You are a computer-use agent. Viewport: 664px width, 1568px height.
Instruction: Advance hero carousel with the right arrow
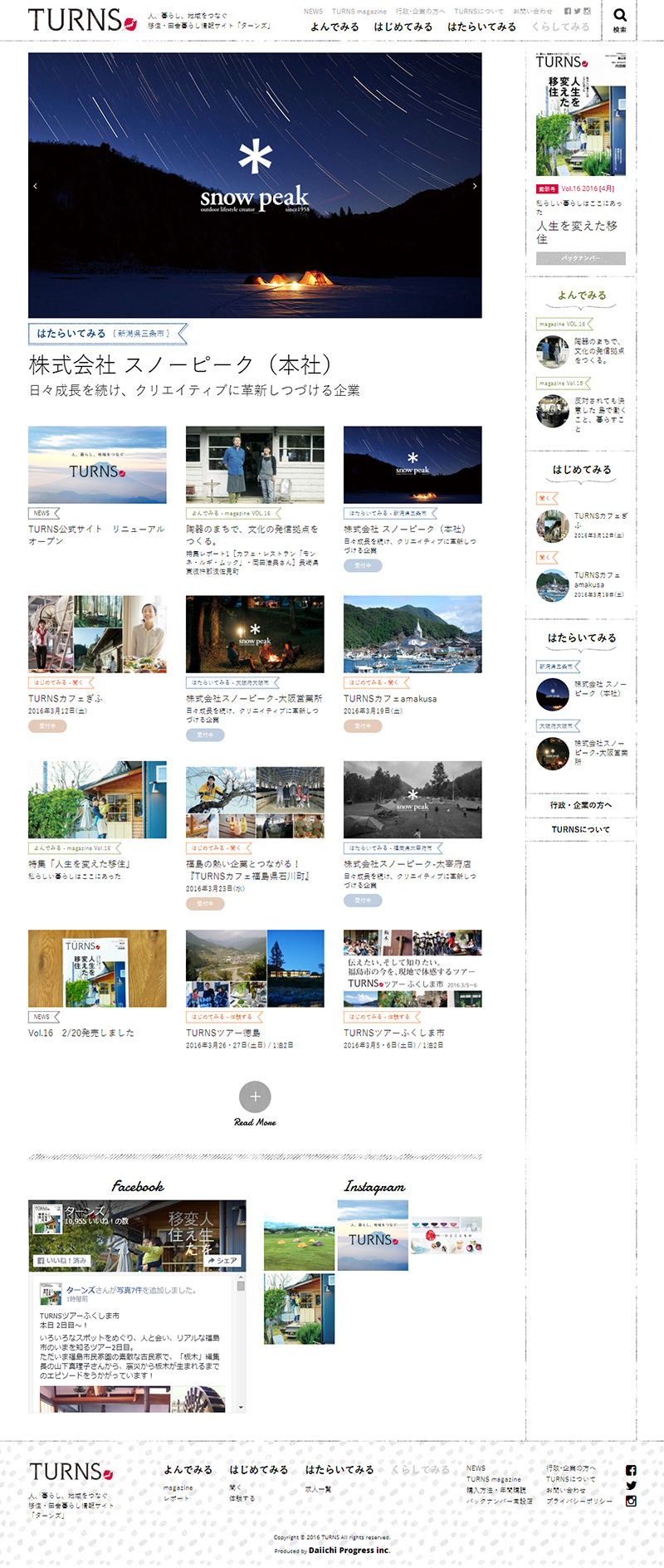[475, 186]
